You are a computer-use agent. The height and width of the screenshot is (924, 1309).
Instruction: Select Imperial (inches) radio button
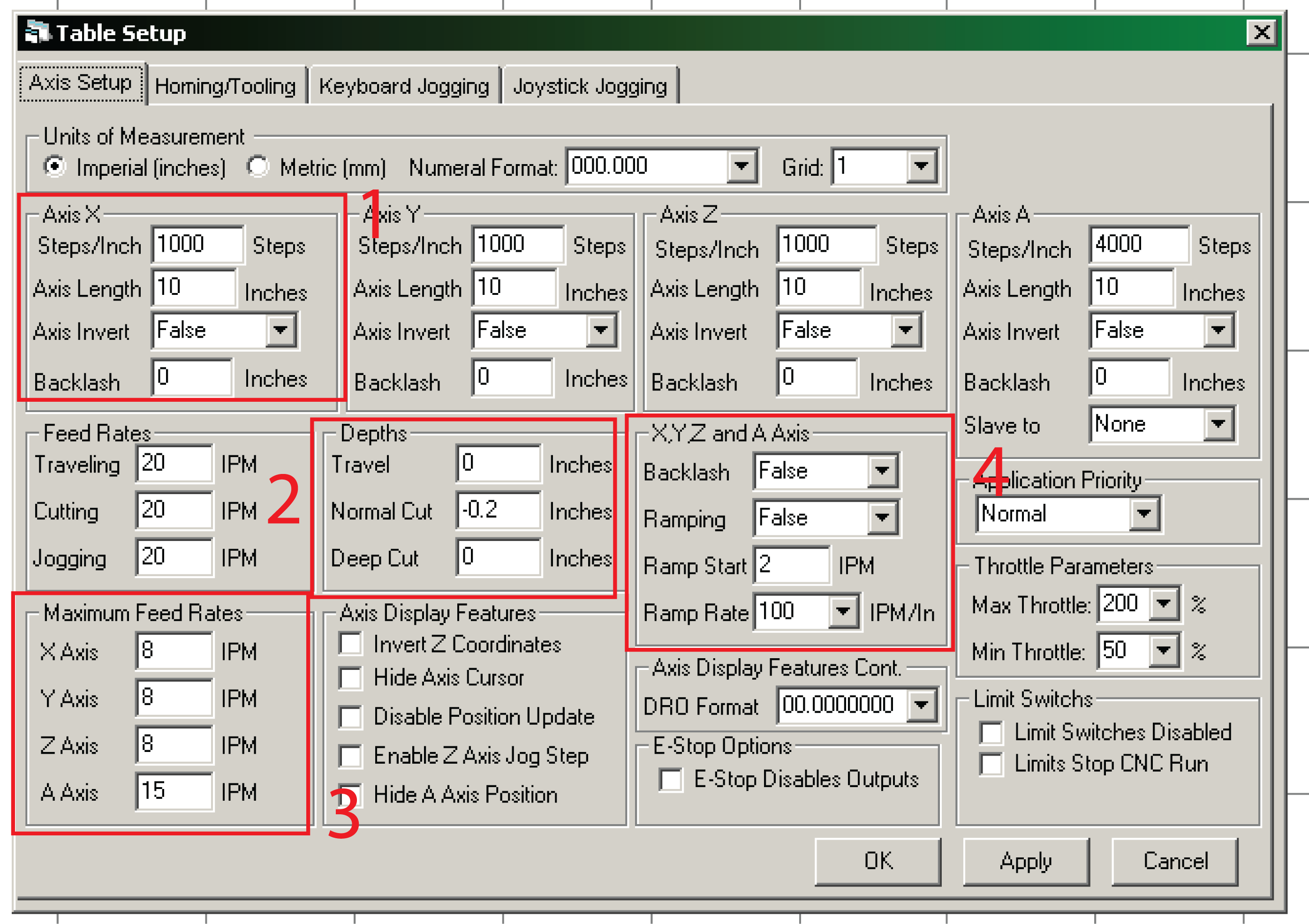click(55, 166)
